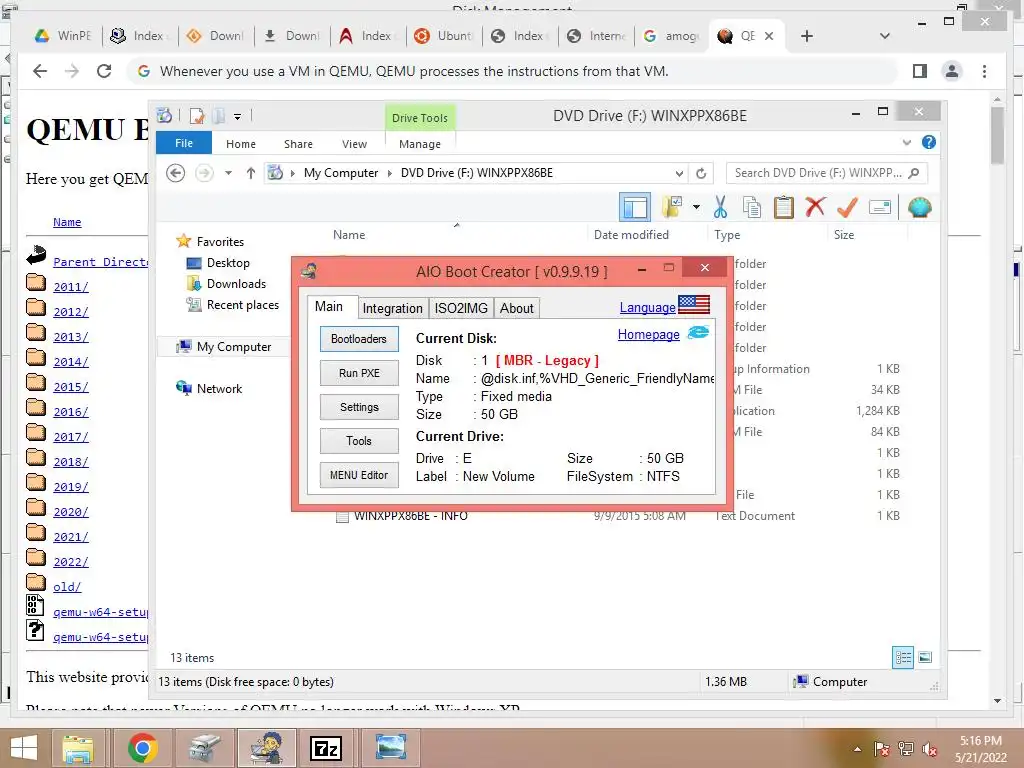This screenshot has height=768, width=1024.
Task: Open Settings in AIO Boot Creator
Action: click(359, 407)
